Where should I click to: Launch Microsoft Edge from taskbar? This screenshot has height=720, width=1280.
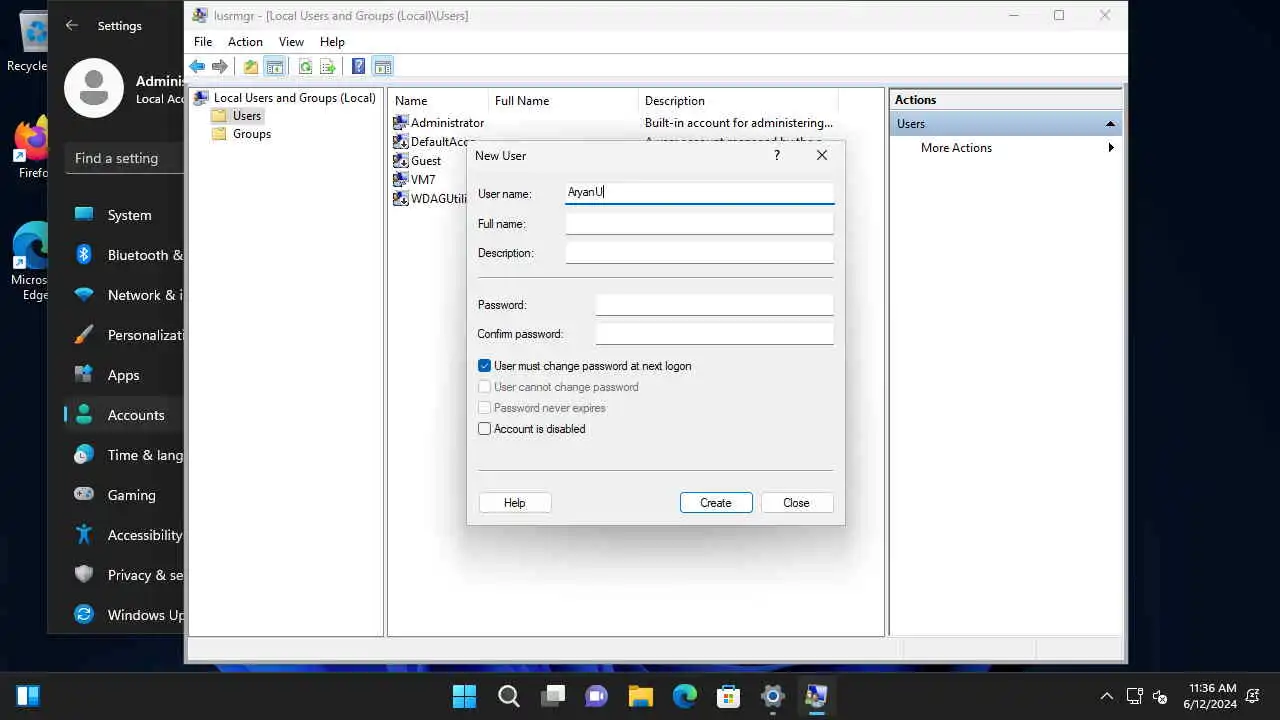click(684, 696)
